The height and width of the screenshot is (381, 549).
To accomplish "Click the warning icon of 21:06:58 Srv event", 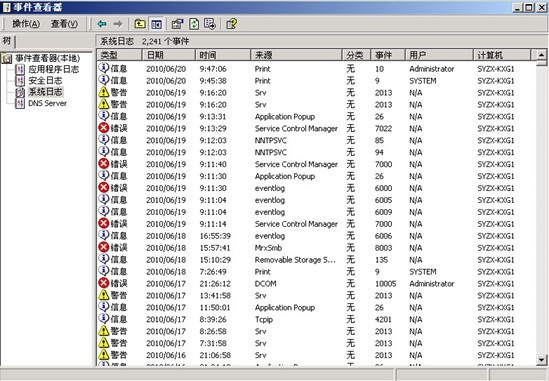I will pos(104,354).
